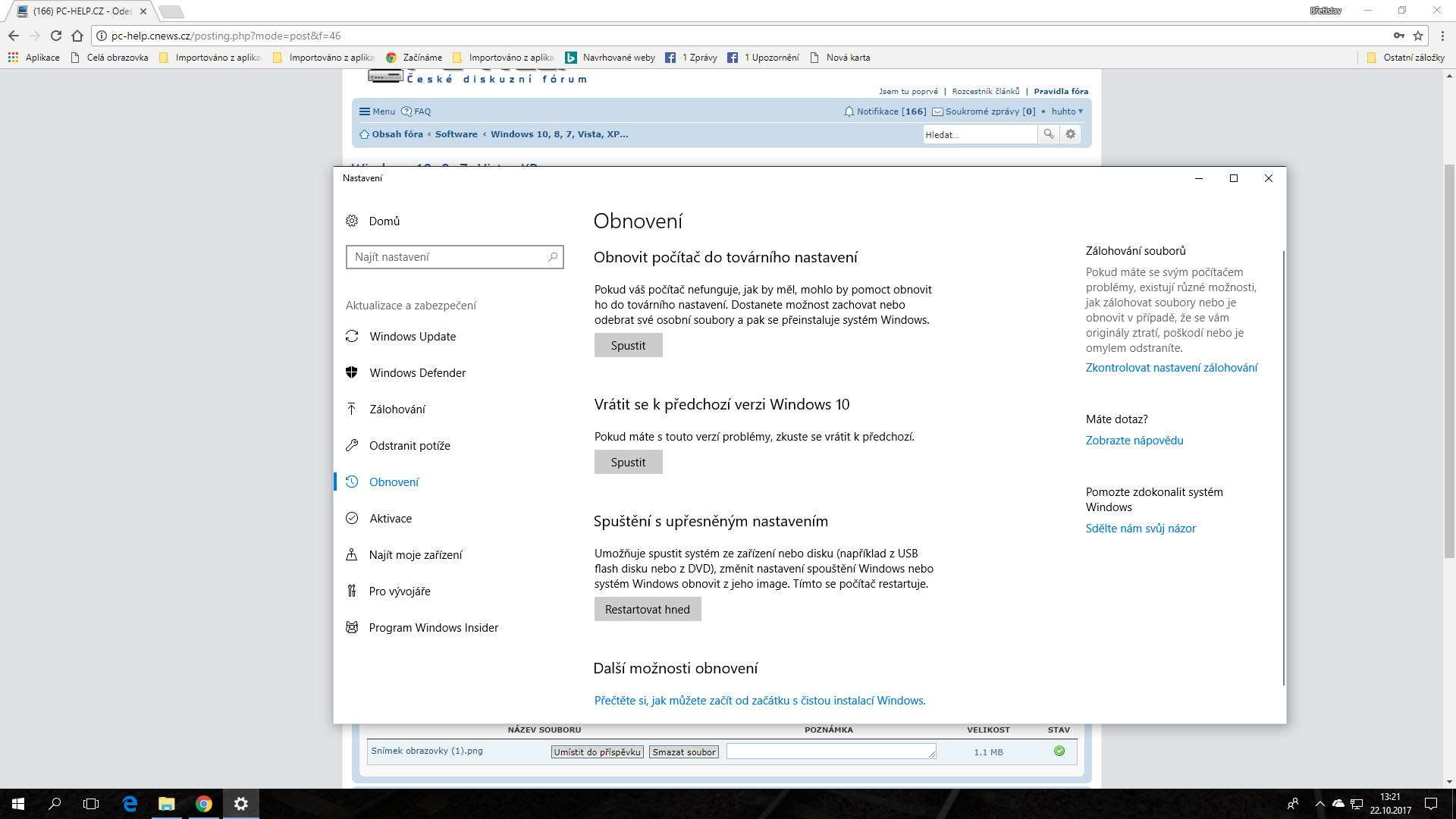
Task: Open Program Windows Insider section
Action: tap(433, 627)
